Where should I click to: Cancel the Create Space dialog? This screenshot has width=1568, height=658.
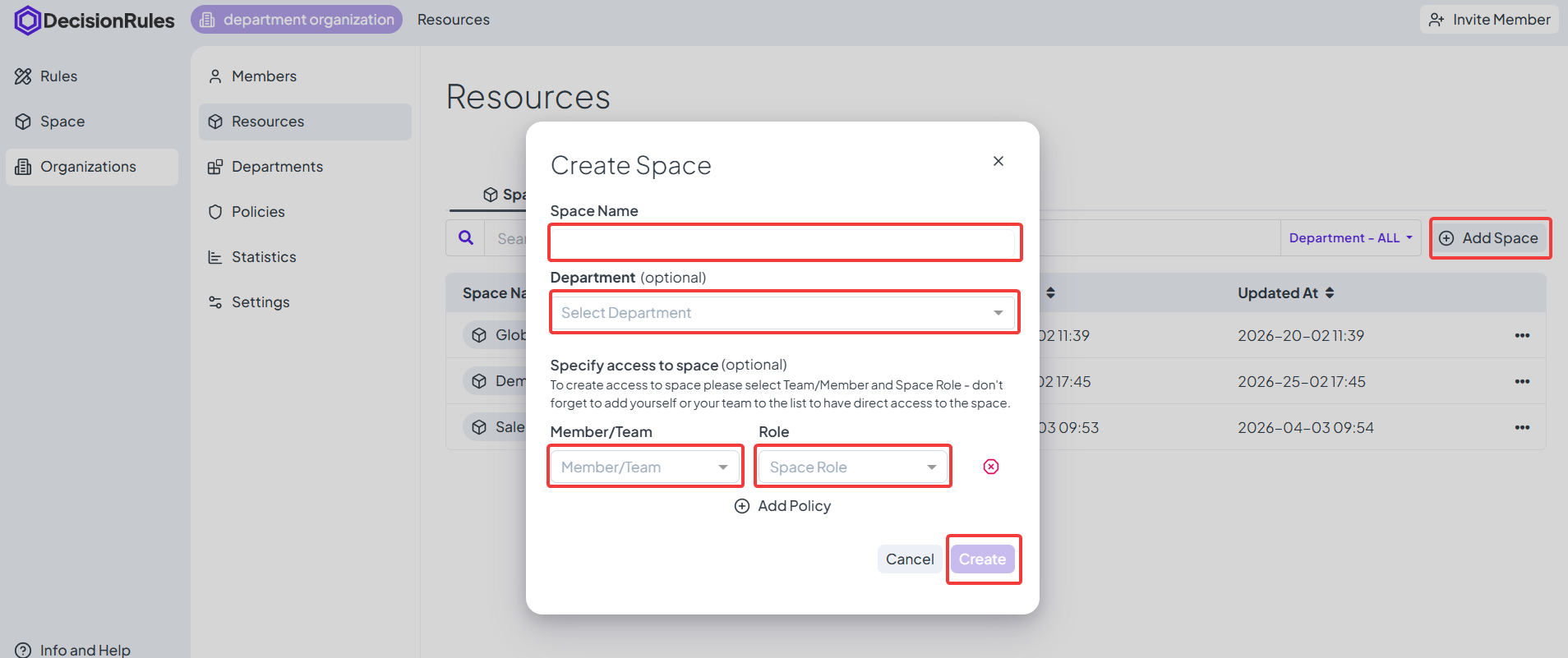pos(909,559)
